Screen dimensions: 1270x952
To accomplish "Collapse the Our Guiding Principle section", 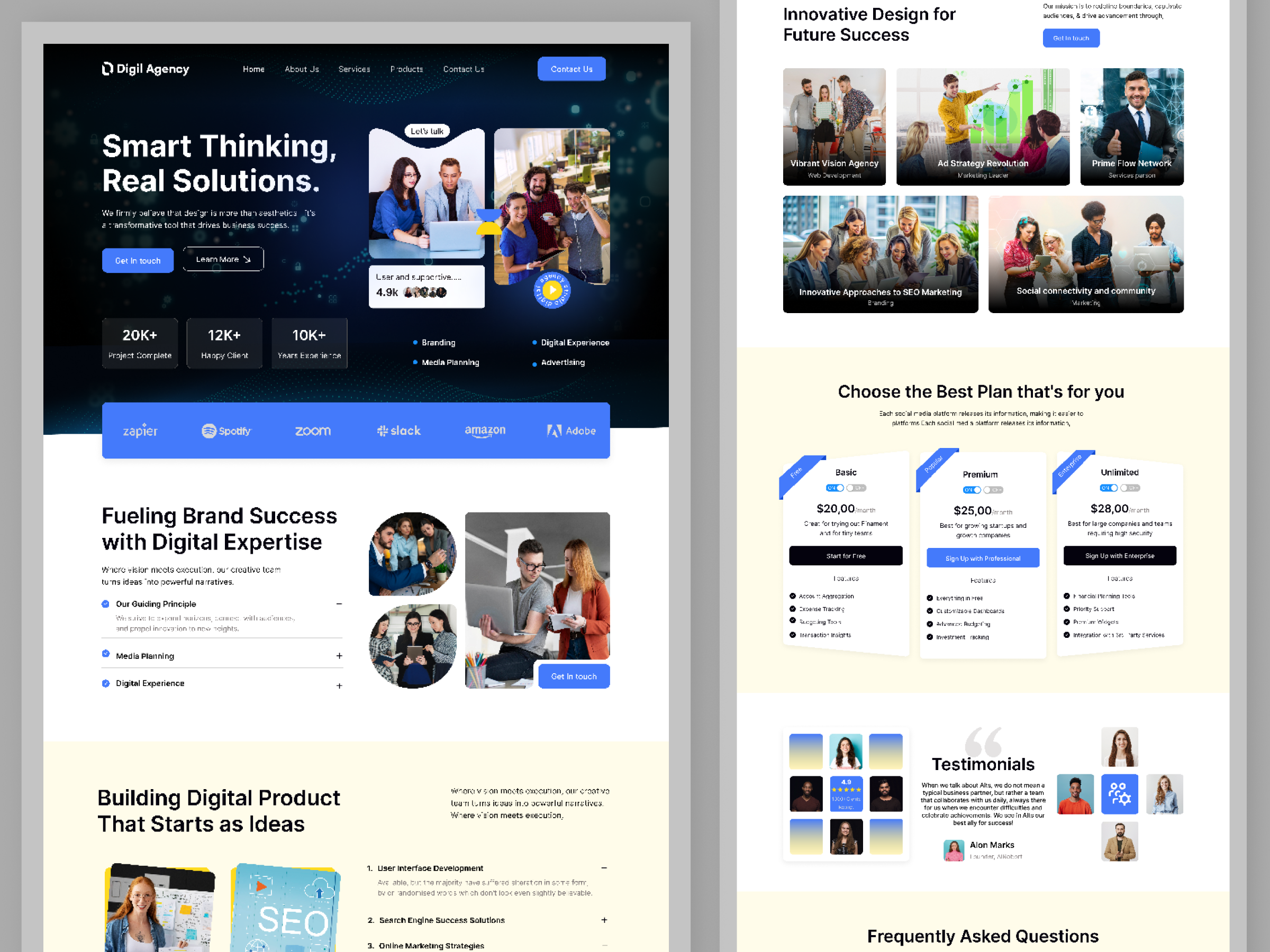I will pyautogui.click(x=339, y=603).
